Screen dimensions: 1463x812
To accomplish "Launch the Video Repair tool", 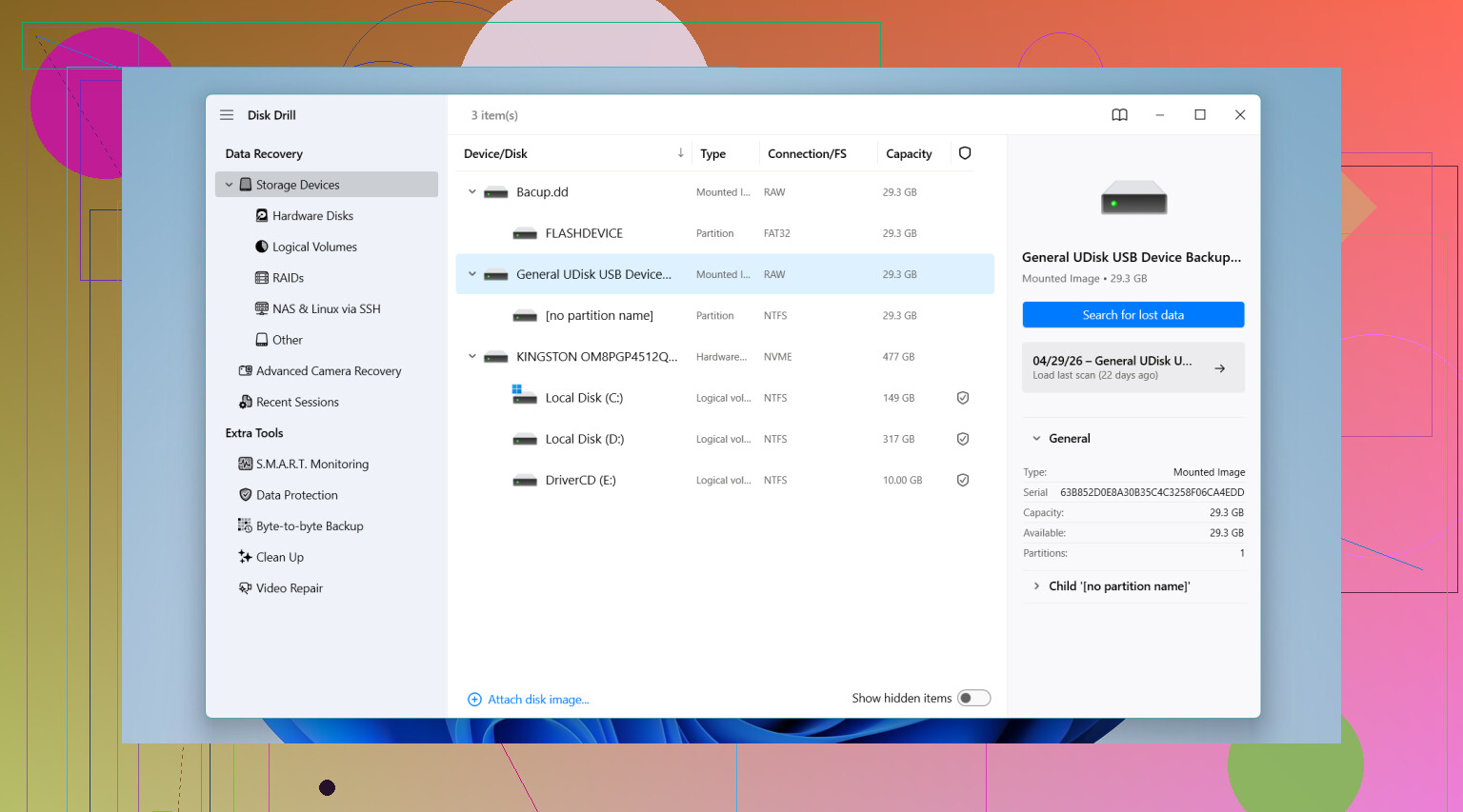I will point(289,588).
